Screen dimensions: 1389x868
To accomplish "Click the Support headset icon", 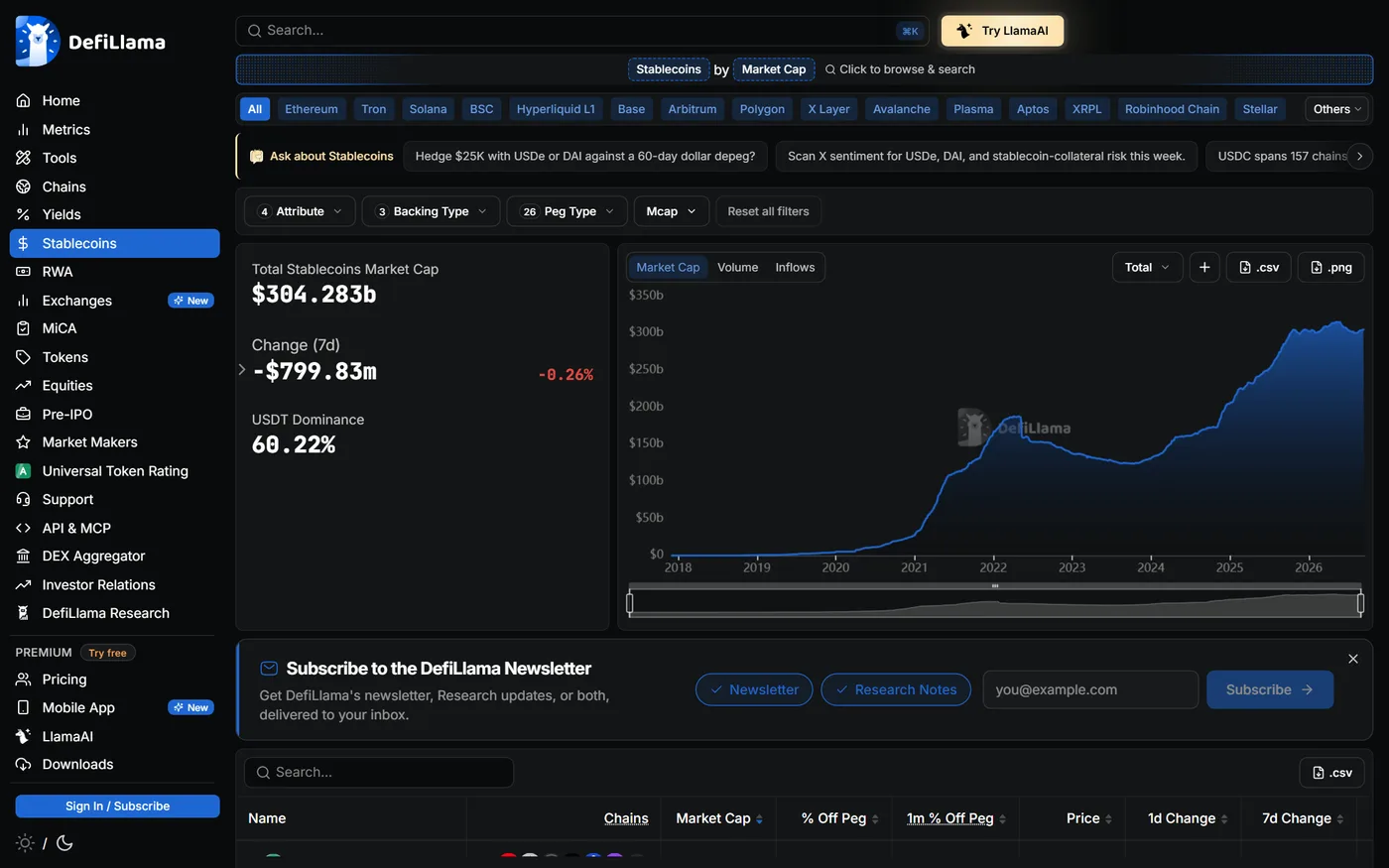I will pos(23,500).
